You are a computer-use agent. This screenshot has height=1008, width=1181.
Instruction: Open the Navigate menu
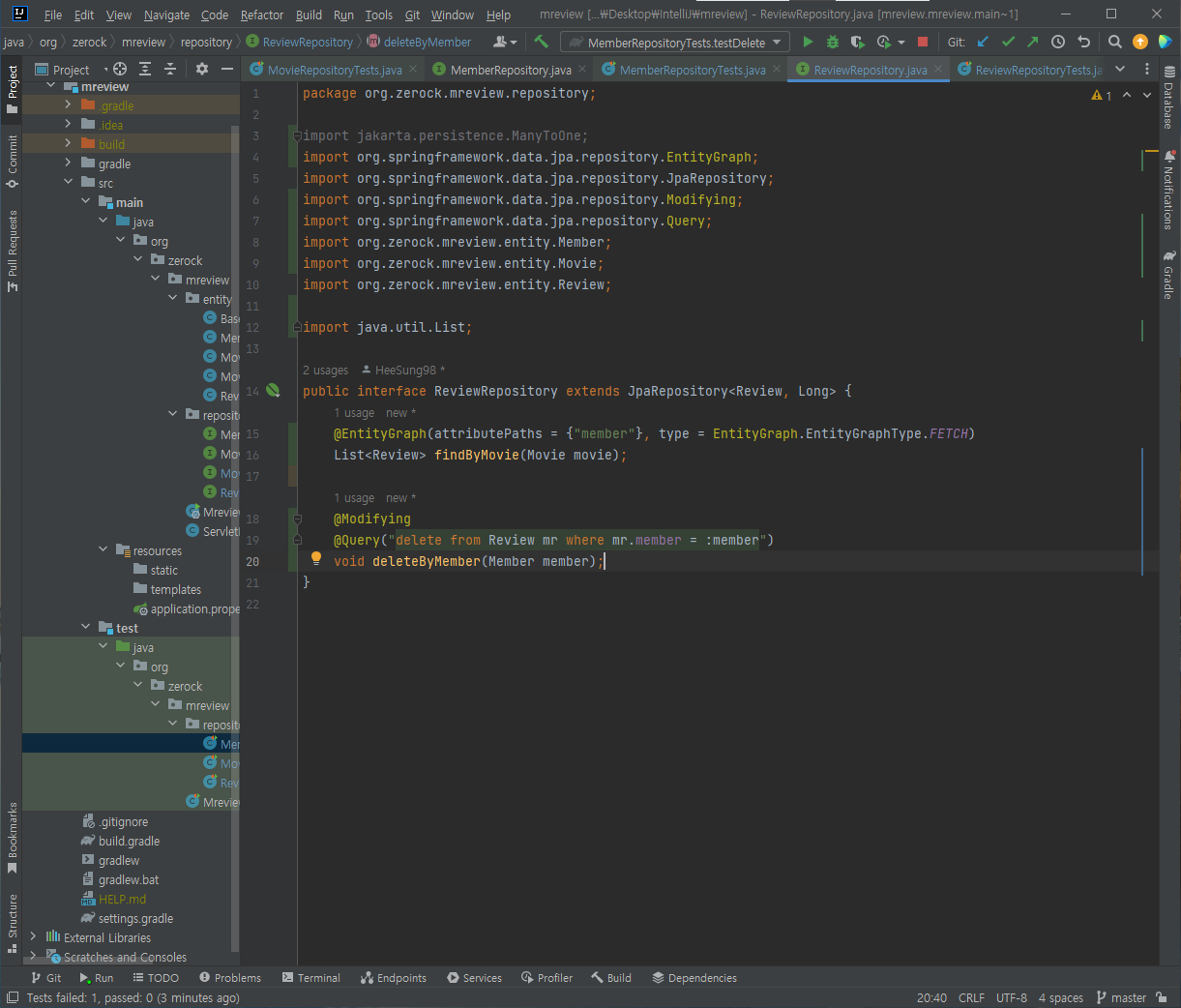point(166,15)
